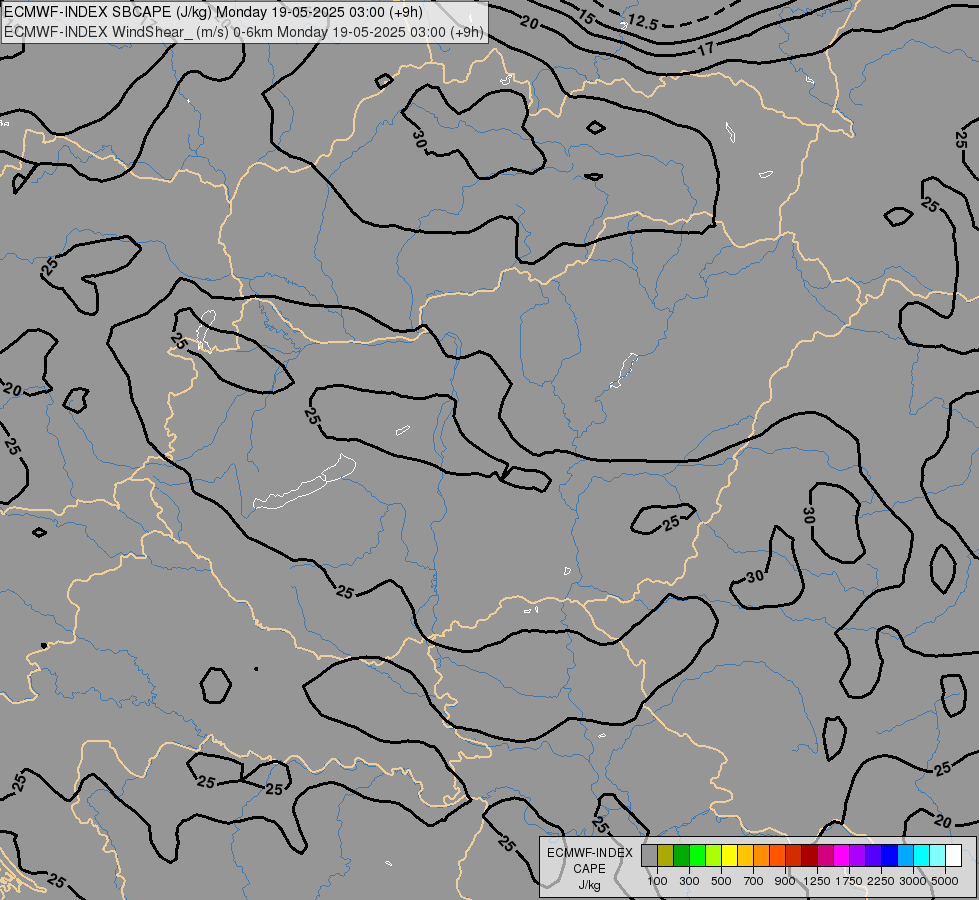Click the 15 wind shear contour label
Viewport: 979px width, 900px height.
586,17
